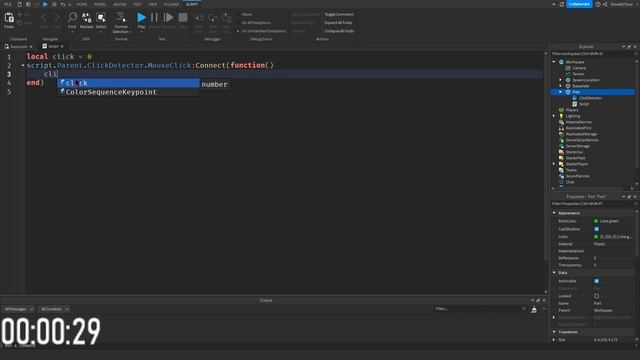Screen dimensions: 640x360
Task: Click Collapse All Folds action
Action: (339, 31)
